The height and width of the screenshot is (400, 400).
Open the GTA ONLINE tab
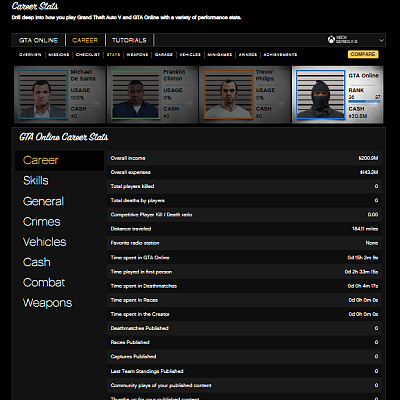tap(38, 40)
